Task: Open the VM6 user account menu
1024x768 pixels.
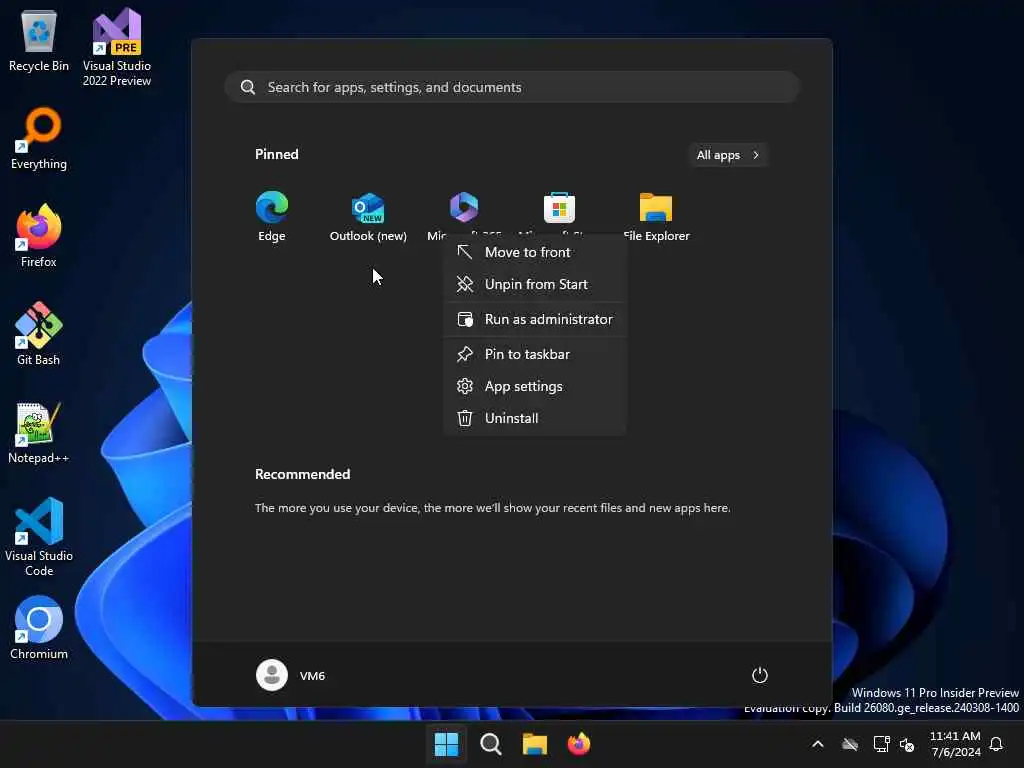Action: tap(291, 675)
